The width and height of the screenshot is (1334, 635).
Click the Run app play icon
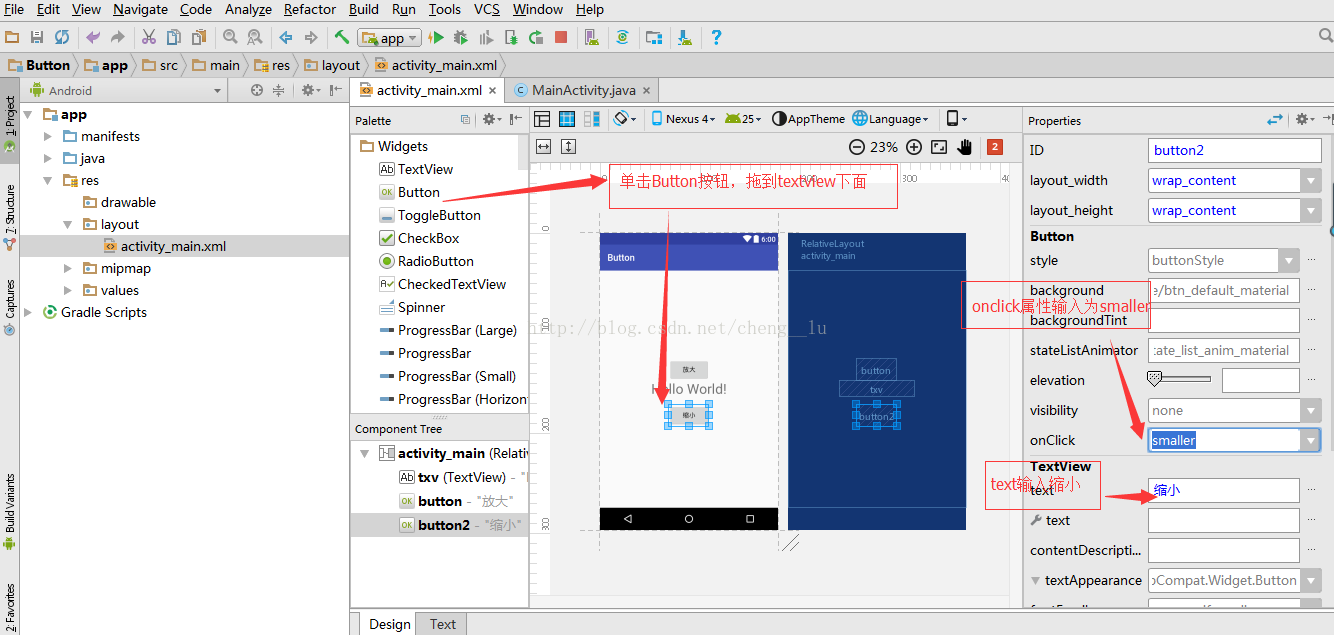click(x=436, y=38)
